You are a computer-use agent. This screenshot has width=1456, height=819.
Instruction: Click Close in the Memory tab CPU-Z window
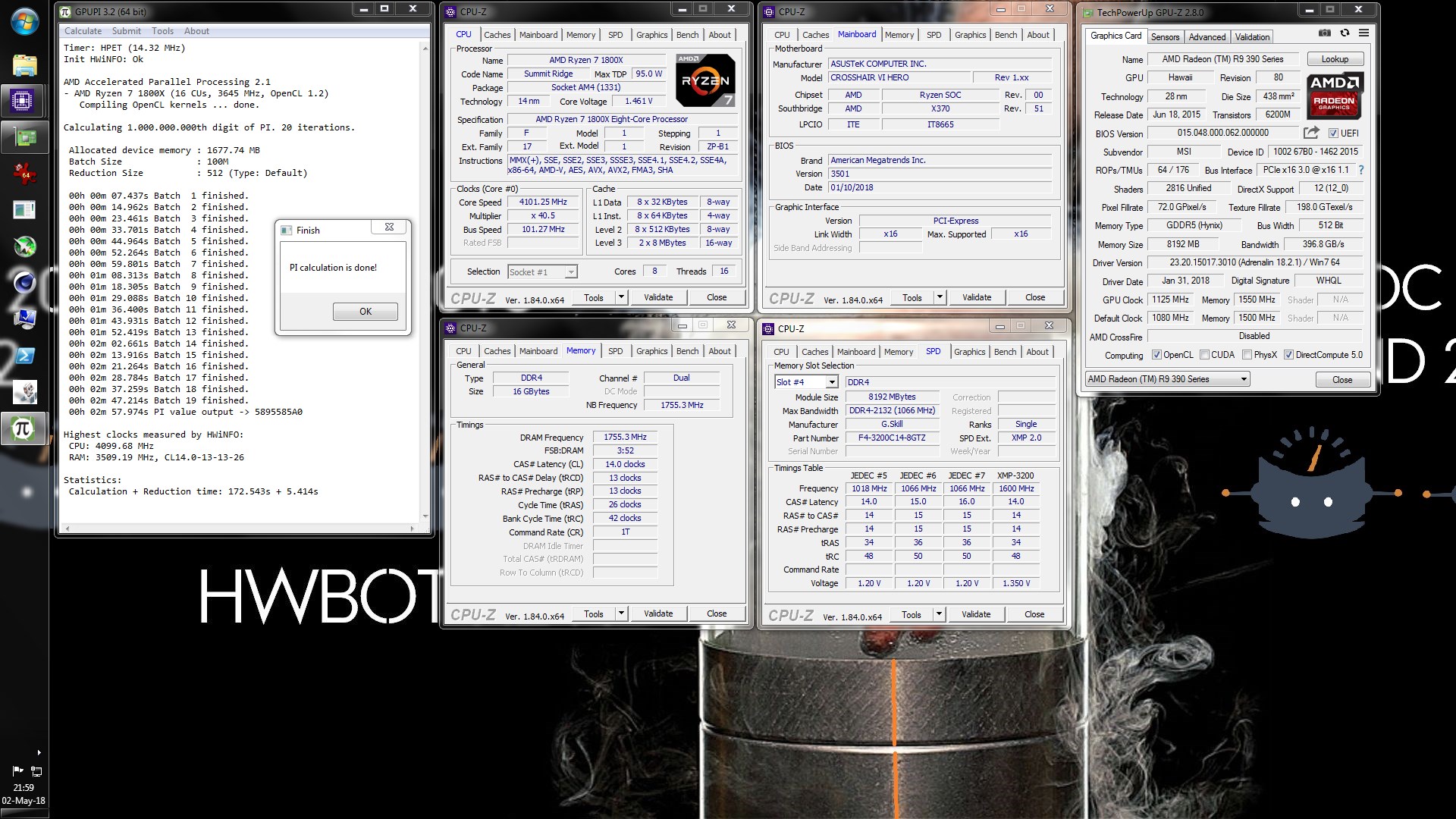click(x=717, y=613)
